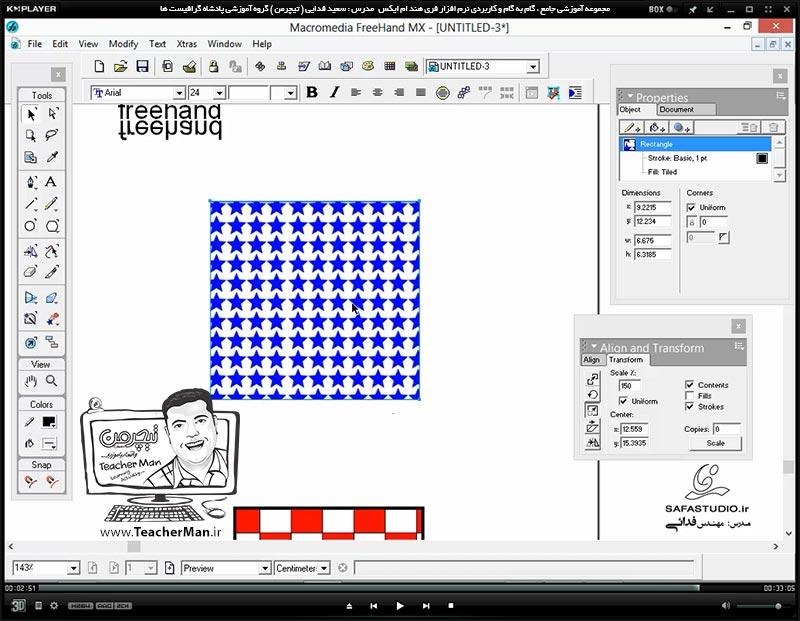The image size is (800, 621).
Task: Click the Copies input field
Action: [727, 429]
